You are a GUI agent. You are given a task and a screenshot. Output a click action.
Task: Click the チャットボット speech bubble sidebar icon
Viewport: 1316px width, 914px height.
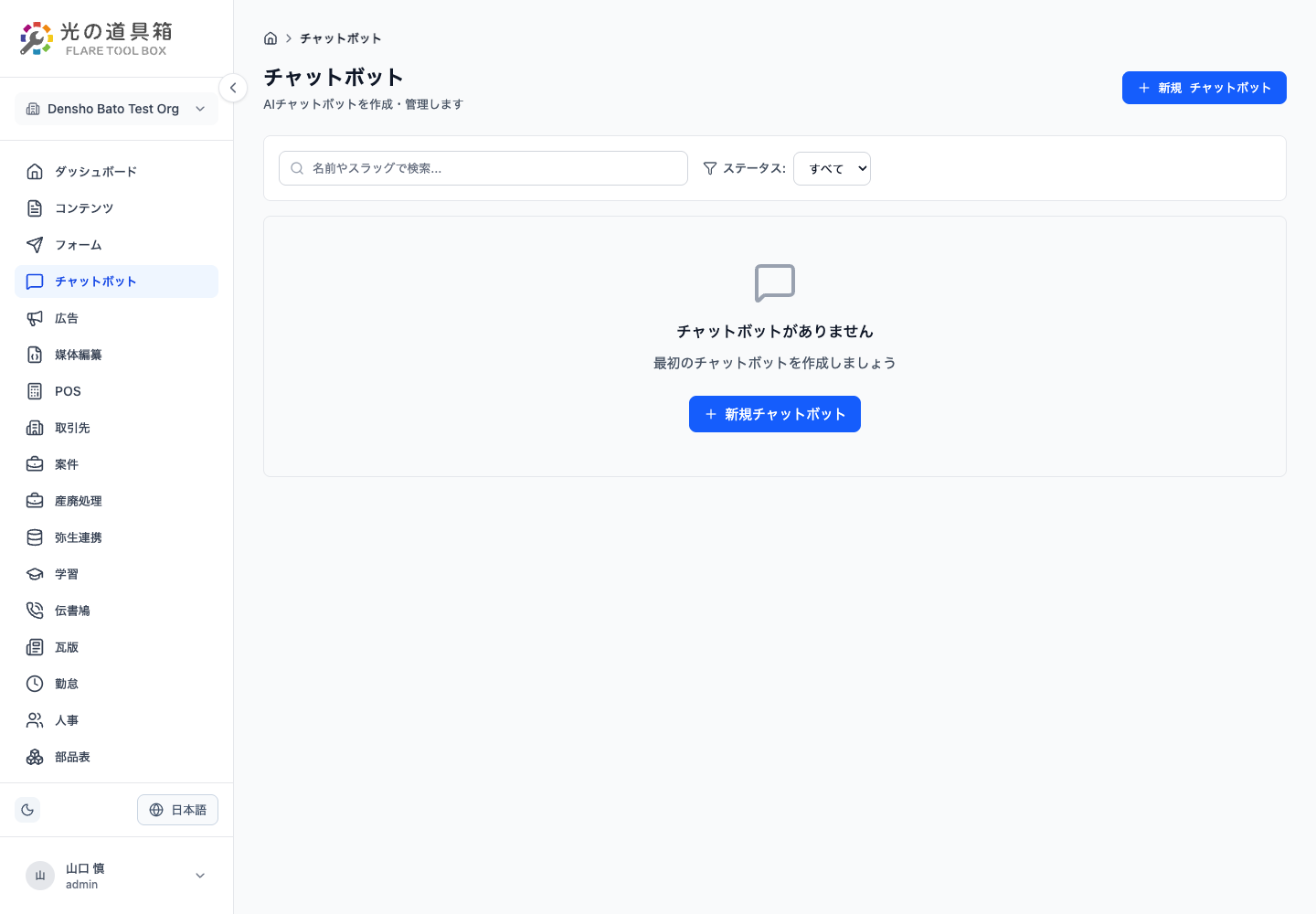[35, 282]
